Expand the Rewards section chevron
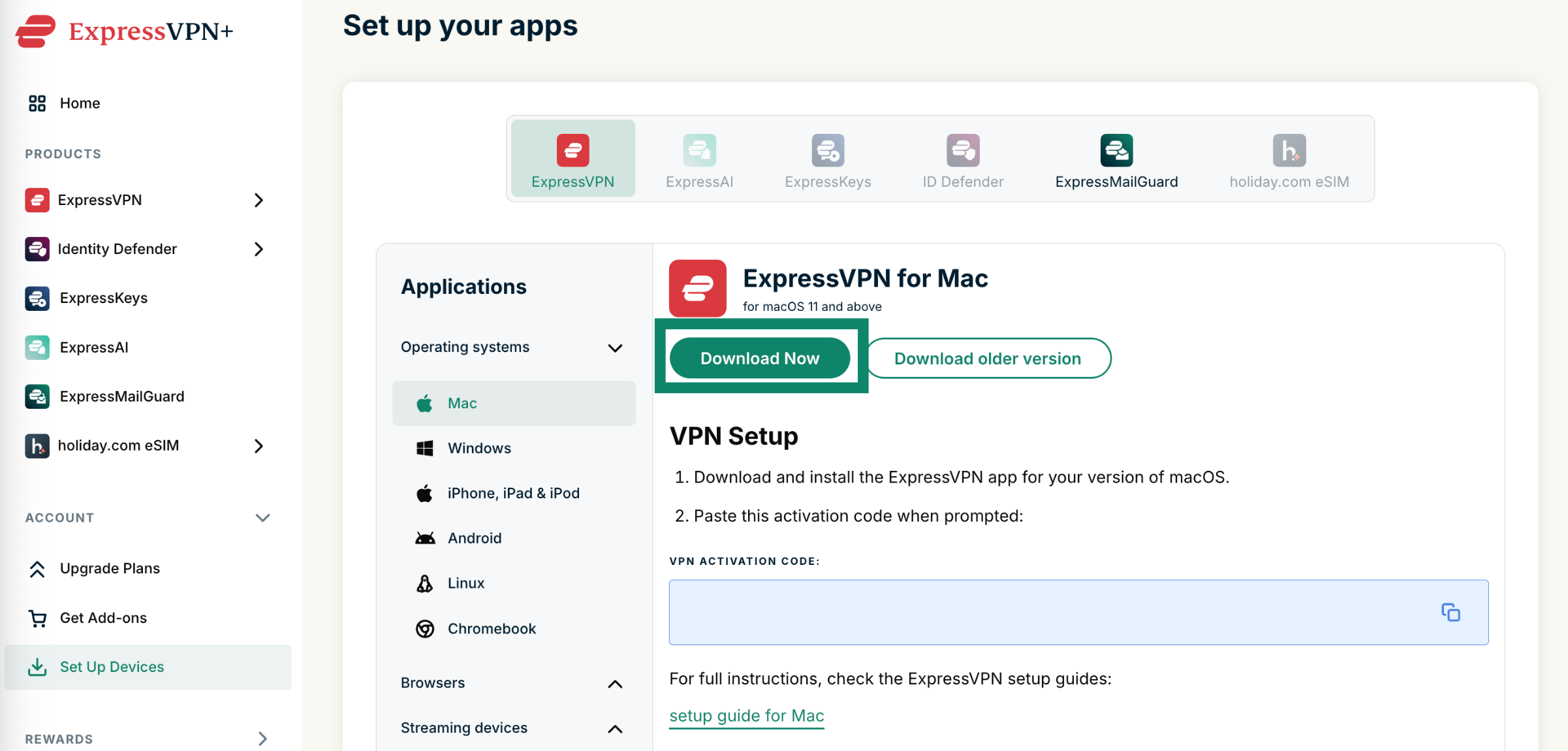 point(262,739)
